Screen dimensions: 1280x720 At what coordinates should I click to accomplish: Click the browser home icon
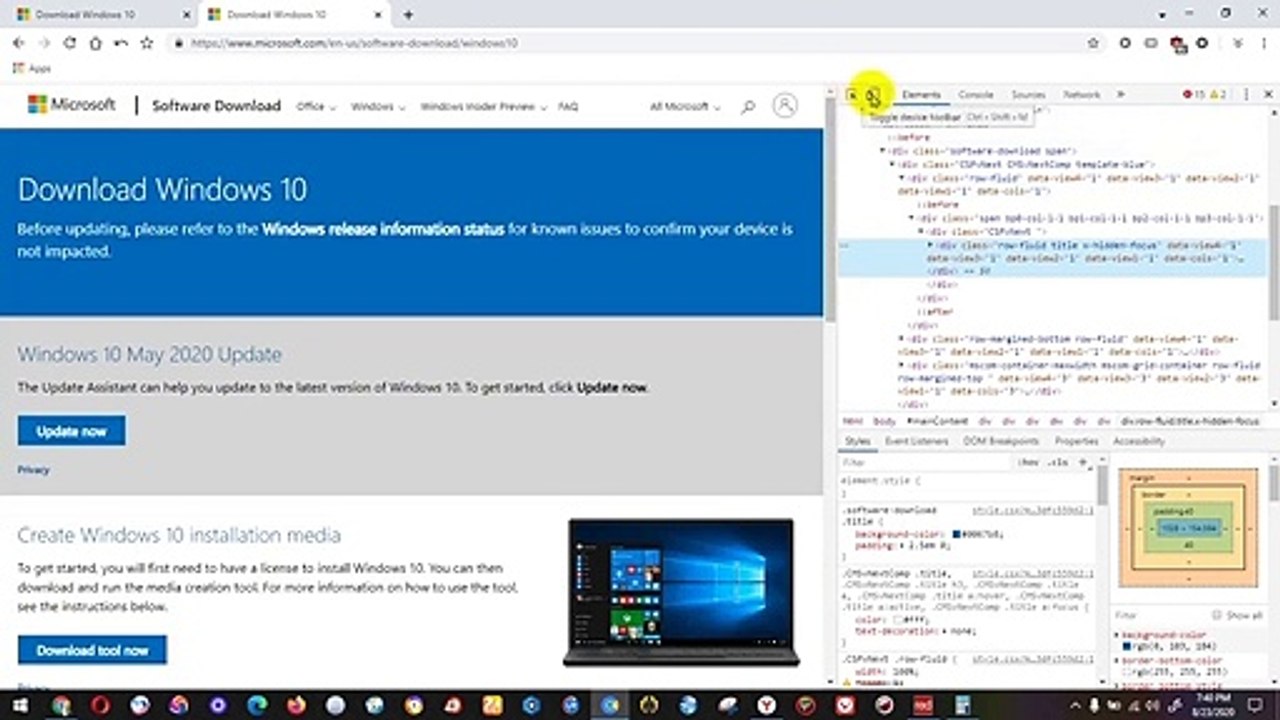[96, 43]
